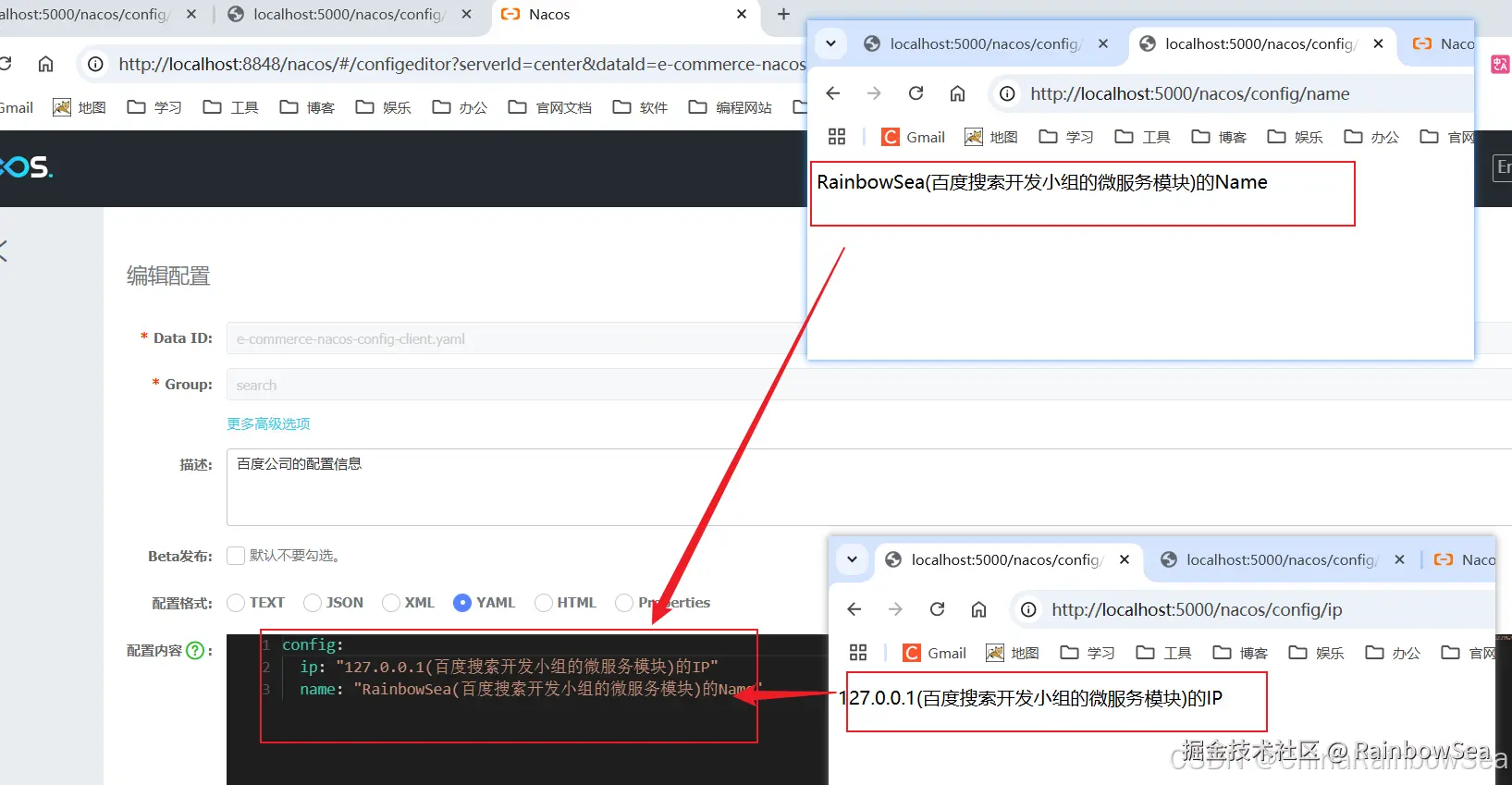Viewport: 1512px width, 785px height.
Task: Click address bar in config/ip window
Action: pyautogui.click(x=1254, y=609)
